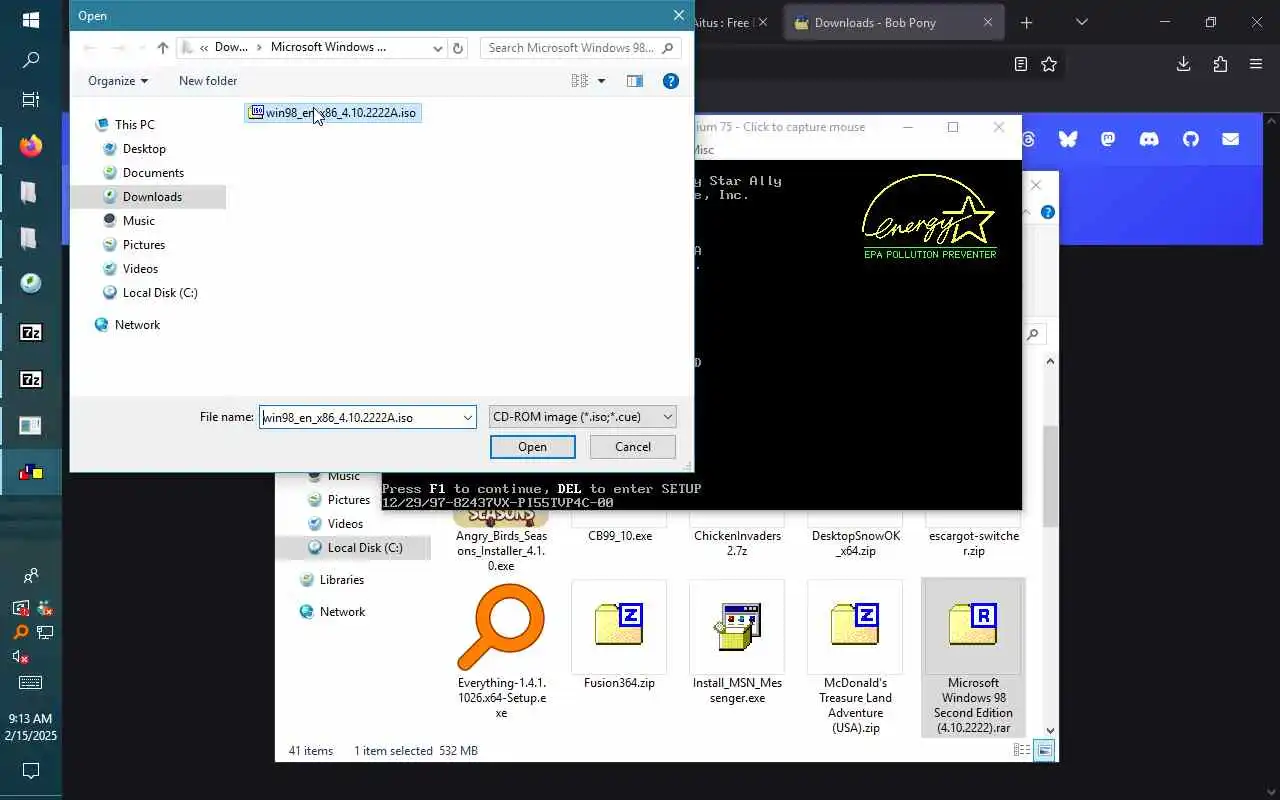
Task: Switch File Explorer to details view
Action: click(x=1022, y=751)
